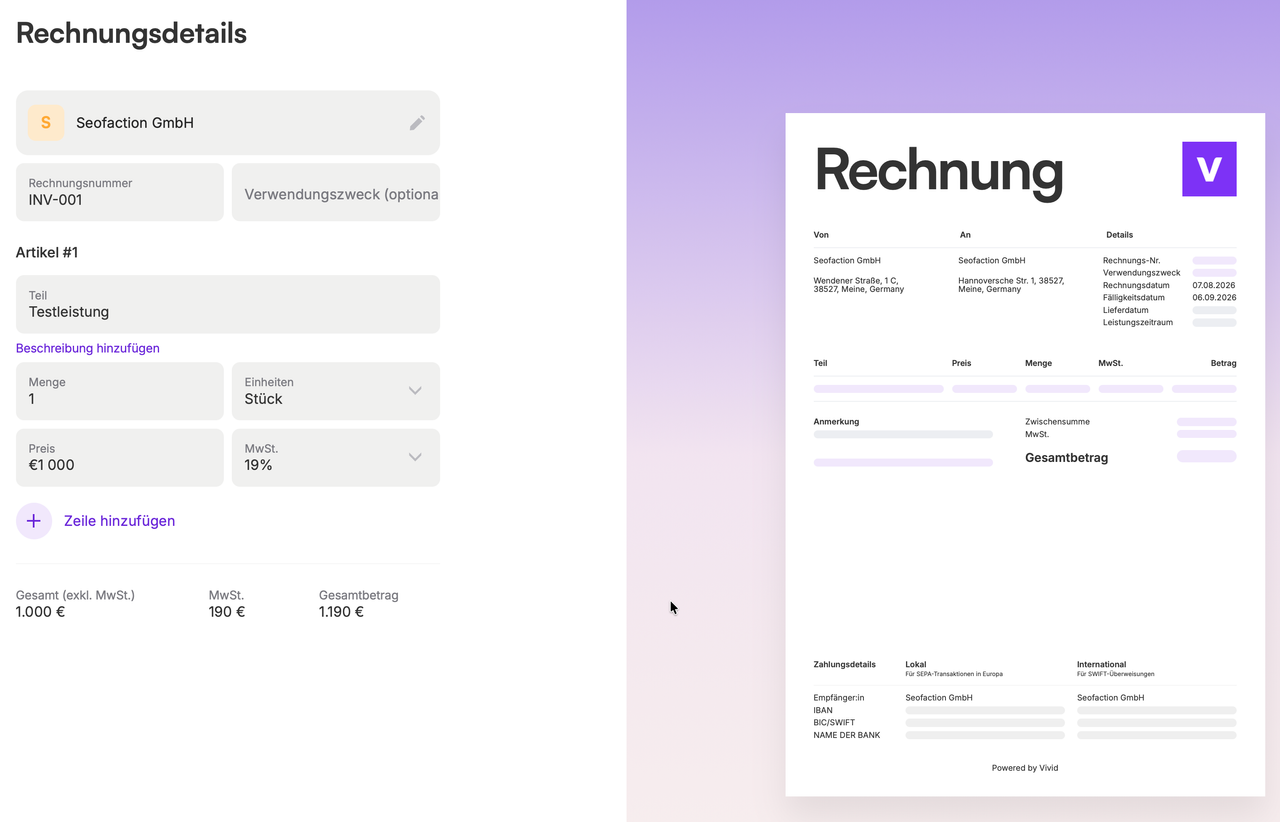Click the Fälligkeitsdatum value 06.09.2026
Image resolution: width=1280 pixels, height=822 pixels.
(1214, 298)
